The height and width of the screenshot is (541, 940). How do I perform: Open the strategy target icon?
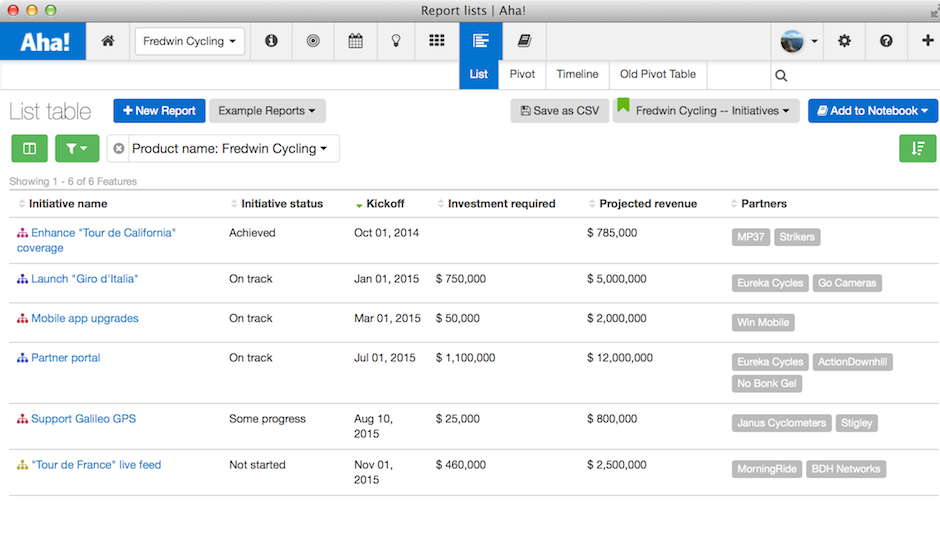coord(313,41)
